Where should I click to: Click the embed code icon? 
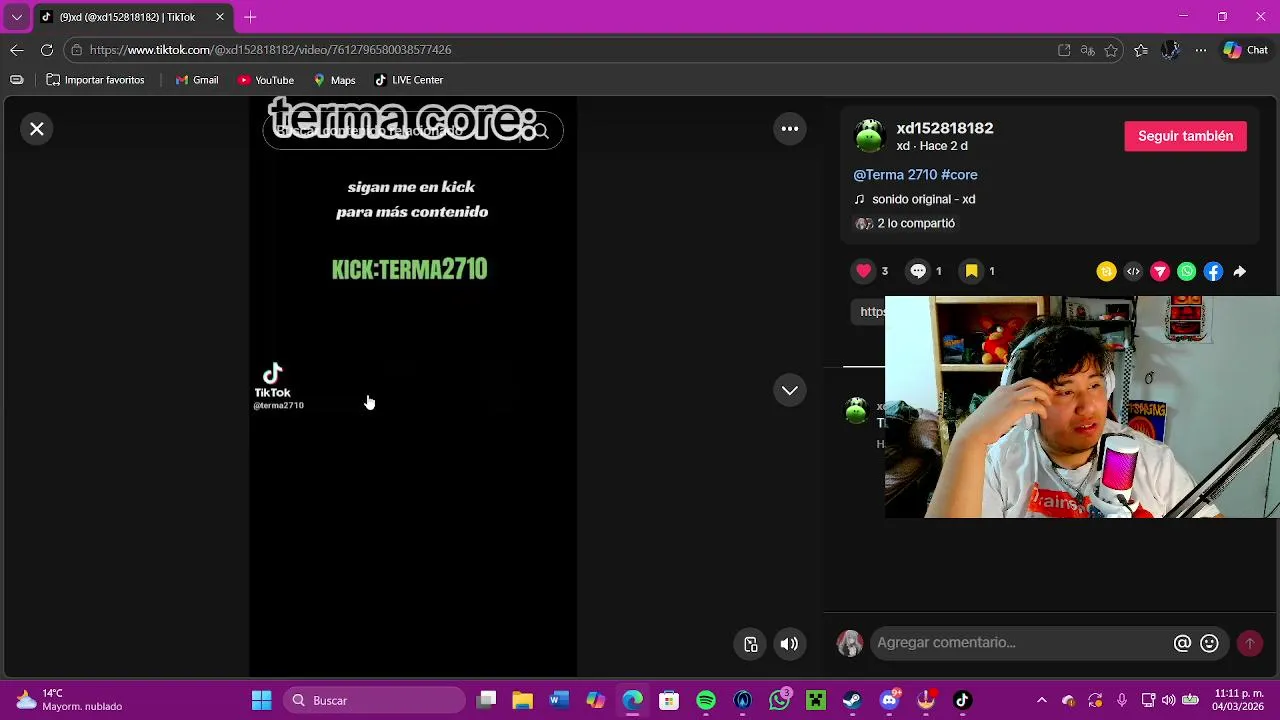coord(1133,272)
